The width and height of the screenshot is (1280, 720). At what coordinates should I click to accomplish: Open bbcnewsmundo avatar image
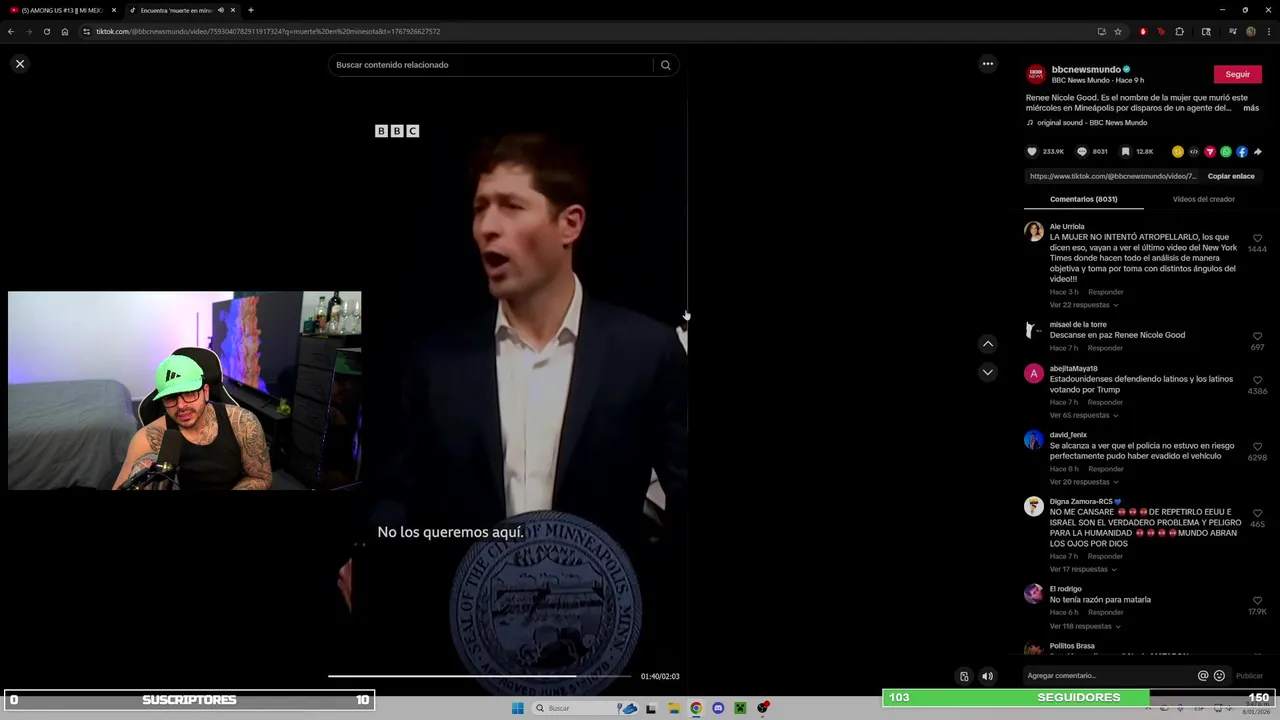[x=1036, y=74]
